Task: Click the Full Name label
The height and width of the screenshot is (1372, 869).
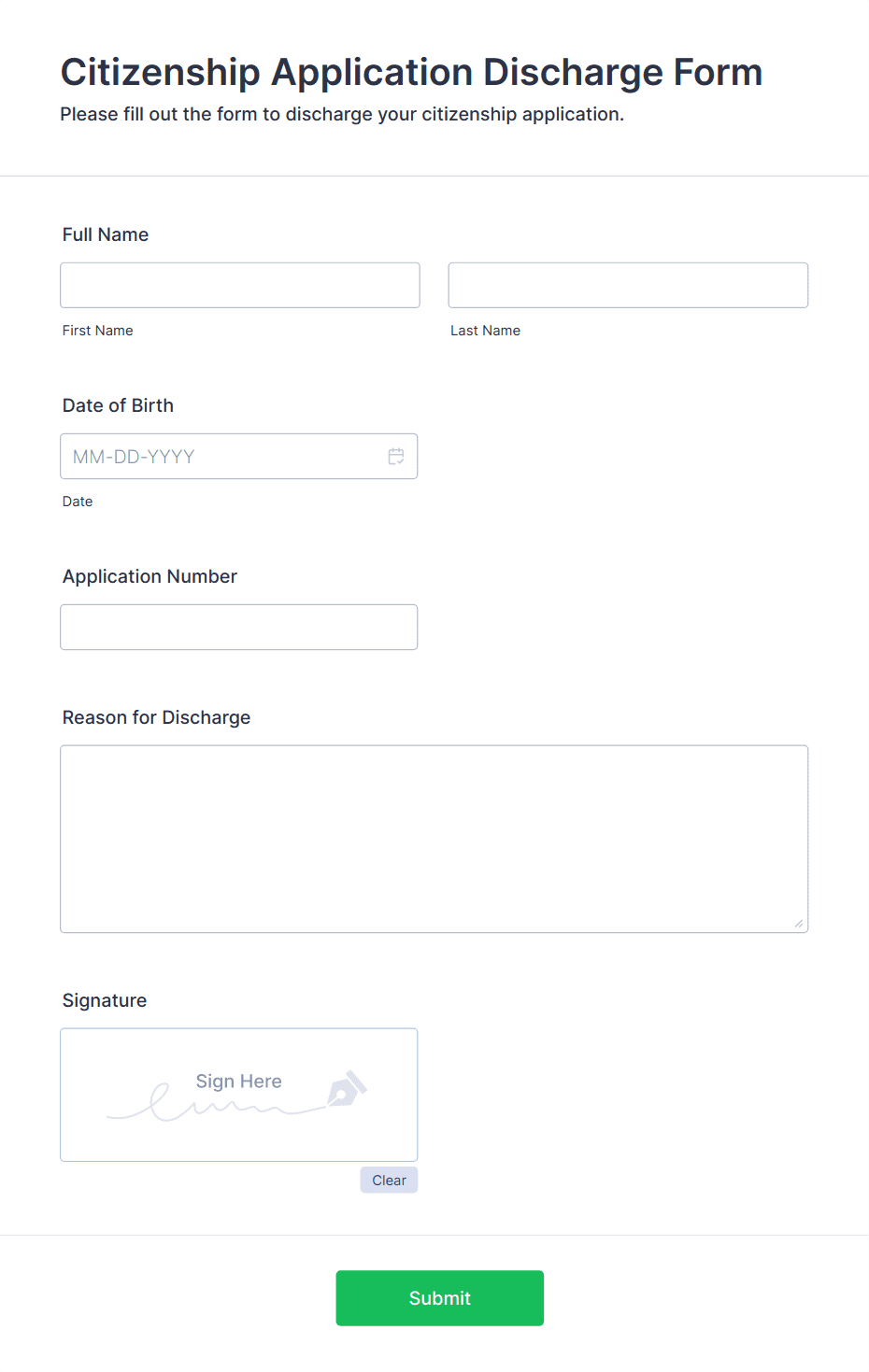Action: point(106,234)
